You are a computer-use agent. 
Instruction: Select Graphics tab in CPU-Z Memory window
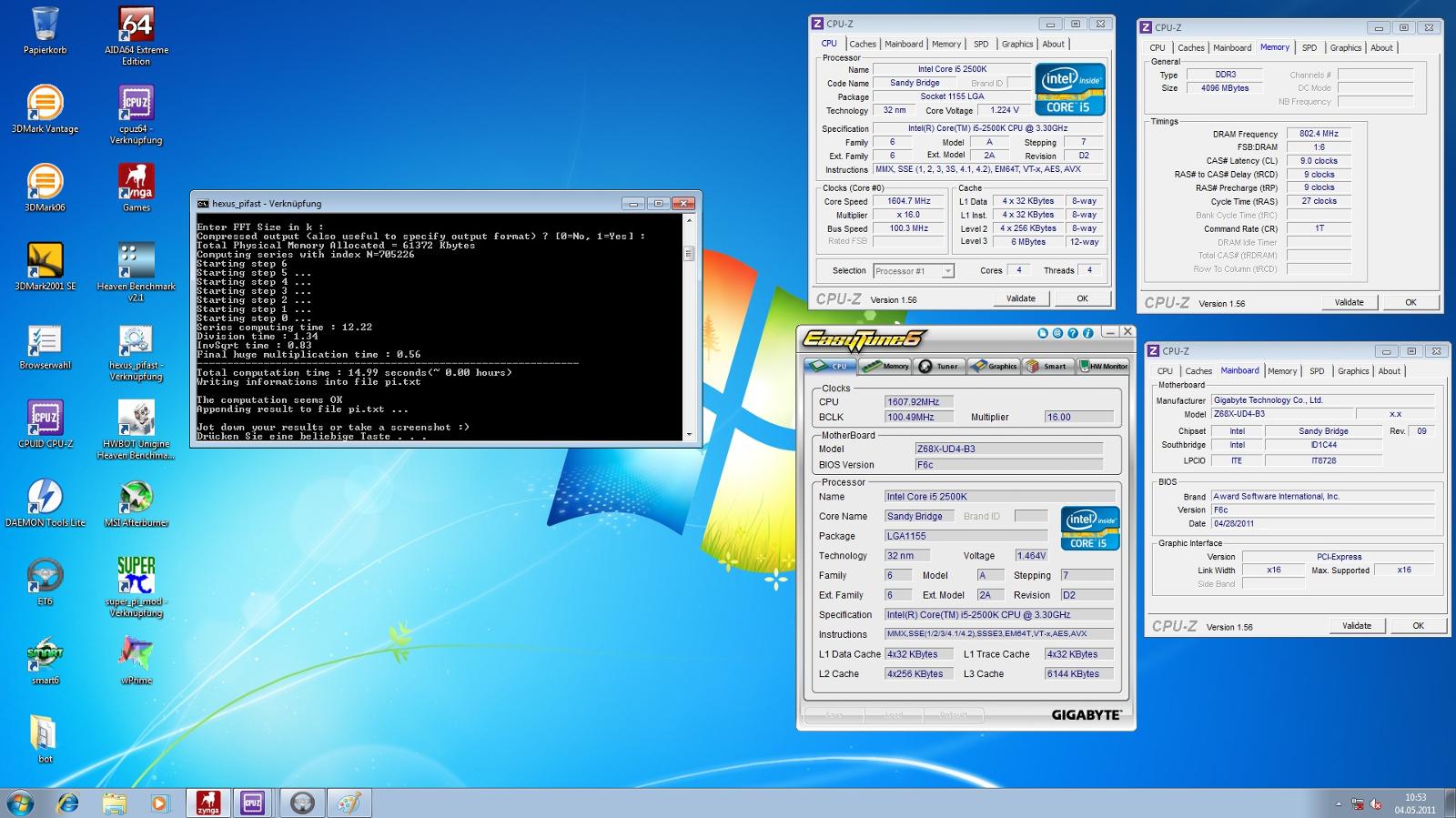(1346, 47)
